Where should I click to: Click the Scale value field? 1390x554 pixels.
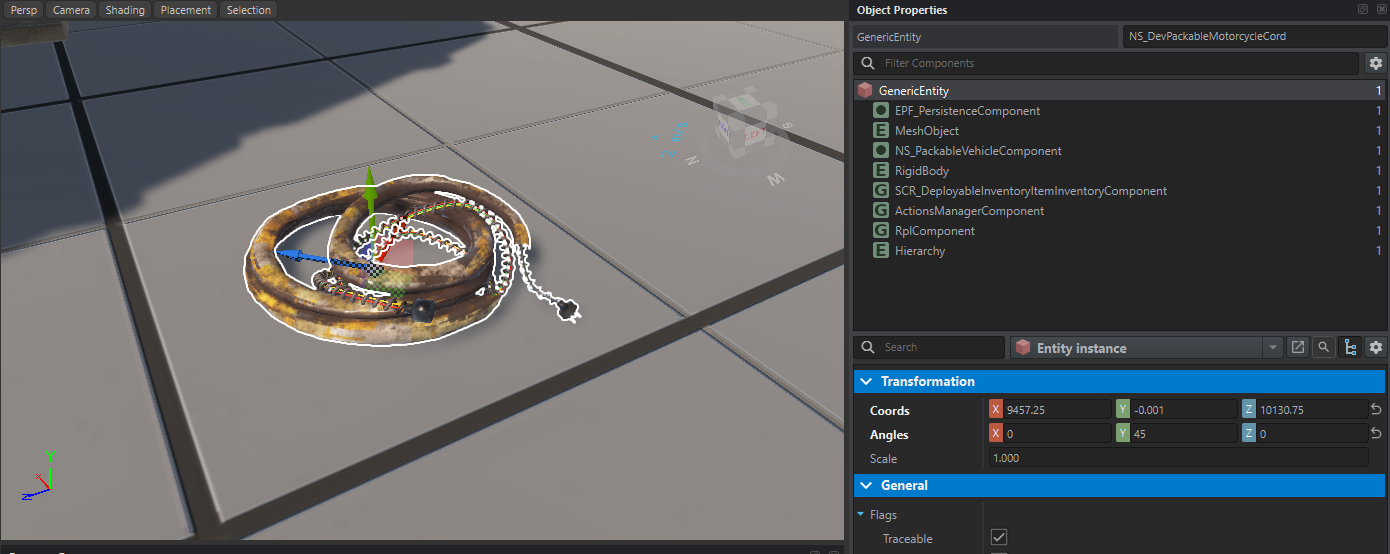[x=1178, y=458]
